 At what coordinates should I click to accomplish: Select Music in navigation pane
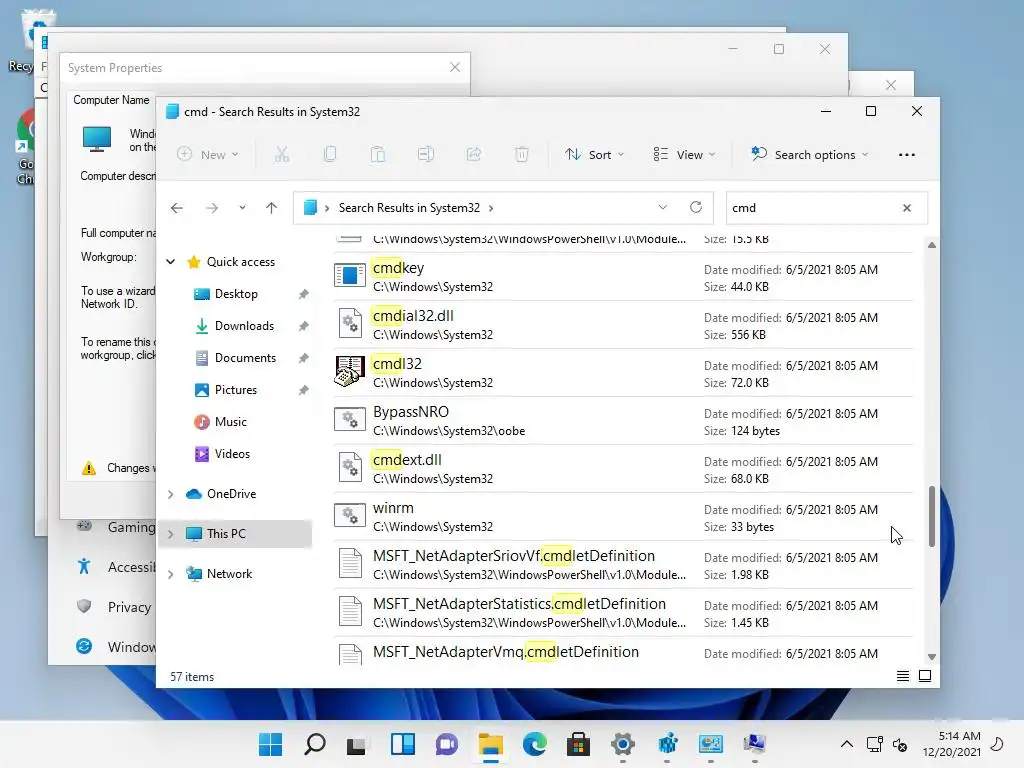231,422
